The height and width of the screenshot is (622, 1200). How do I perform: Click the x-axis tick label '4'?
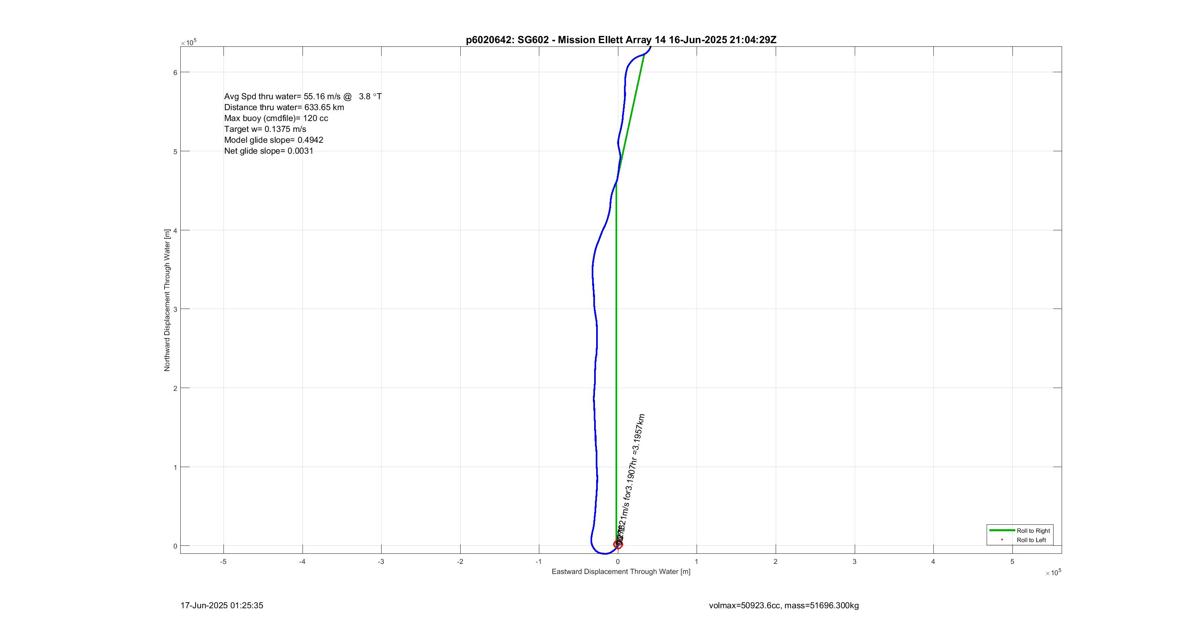tap(934, 562)
